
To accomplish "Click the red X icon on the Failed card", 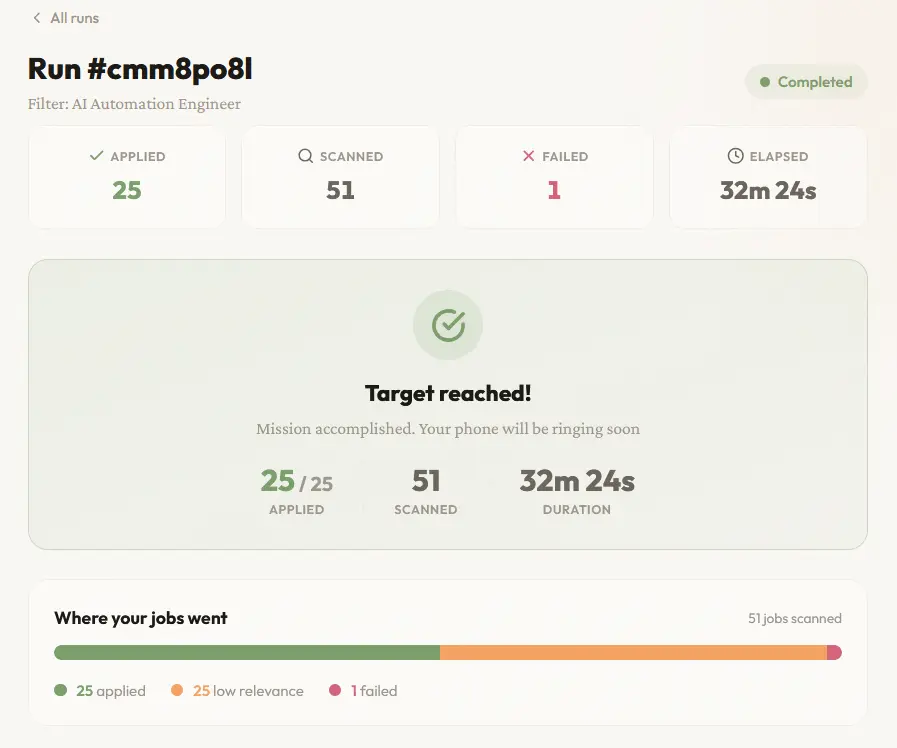I will 529,156.
